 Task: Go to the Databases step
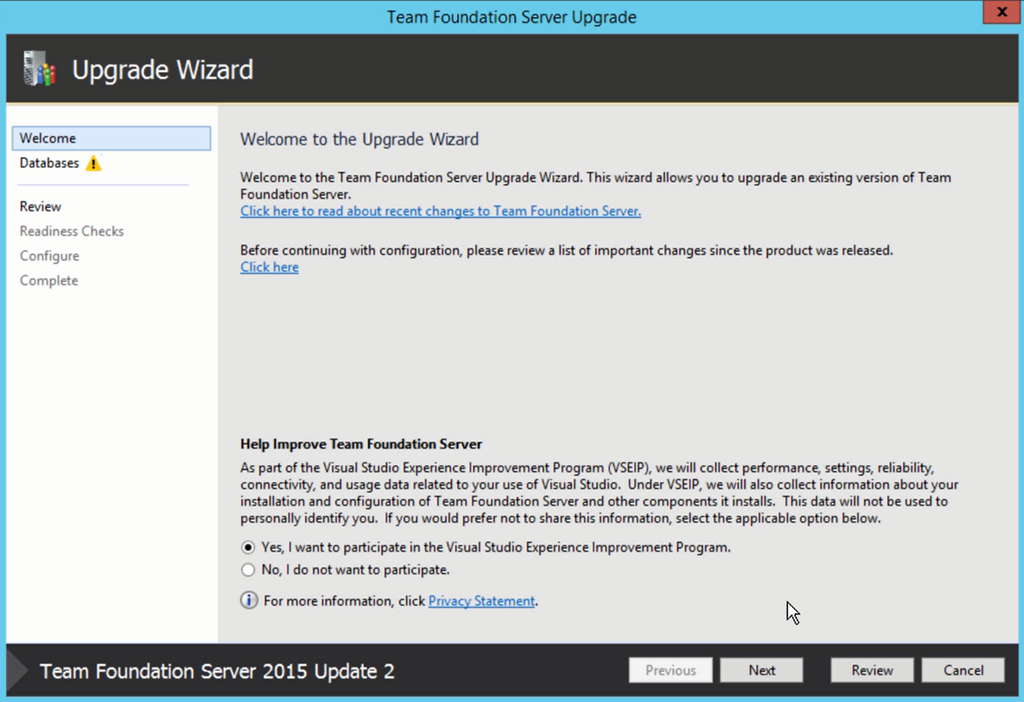(49, 163)
